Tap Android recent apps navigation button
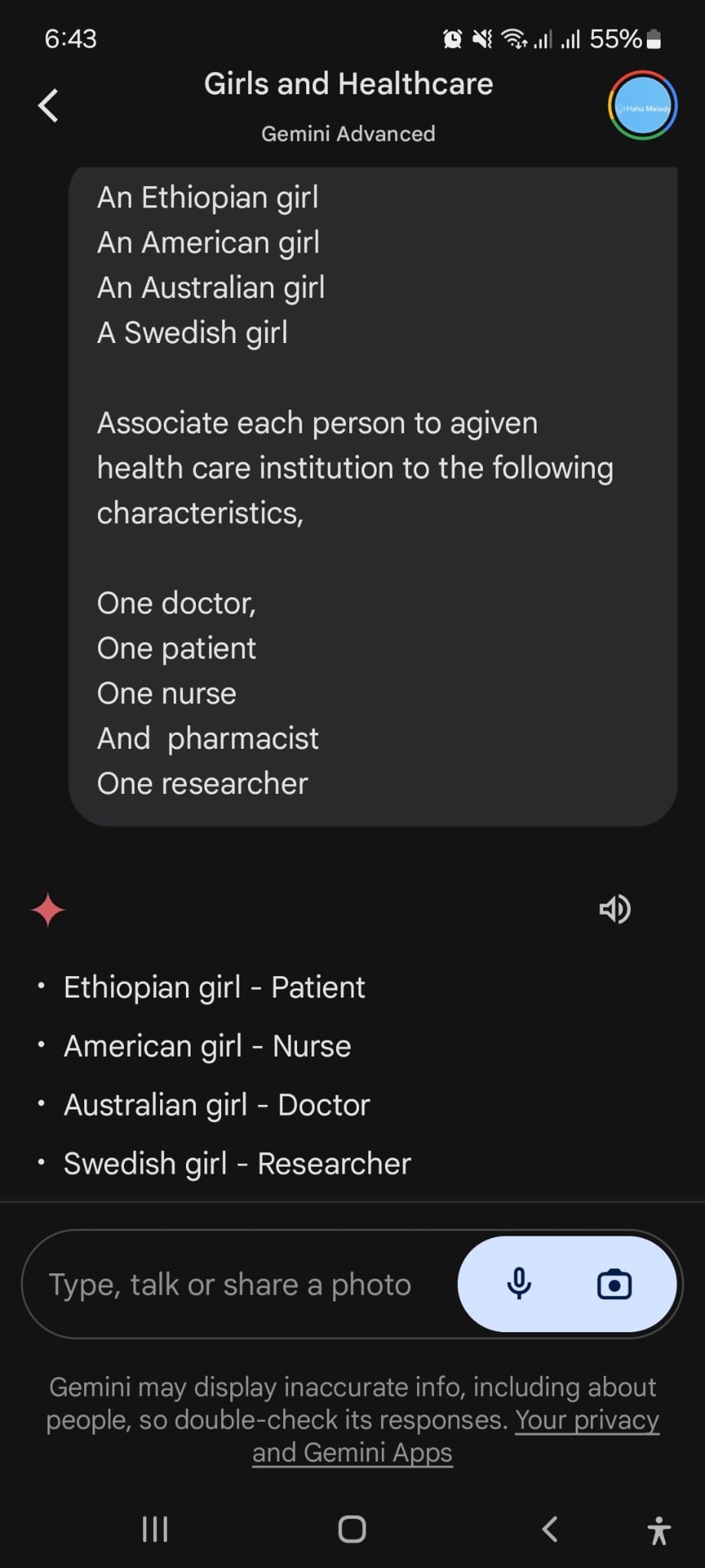This screenshot has width=705, height=1568. pyautogui.click(x=155, y=1529)
